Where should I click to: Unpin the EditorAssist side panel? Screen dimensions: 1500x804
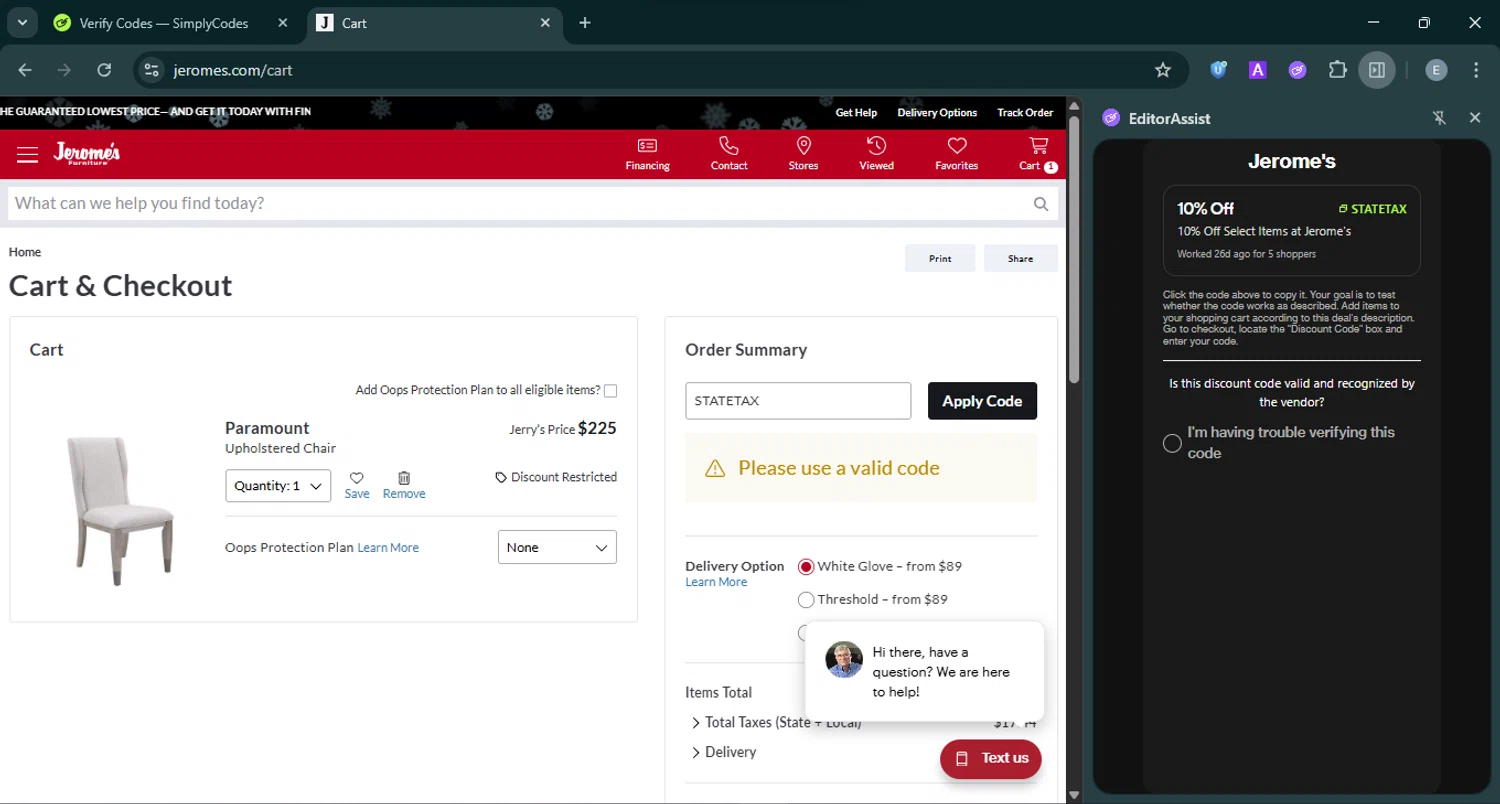point(1439,118)
